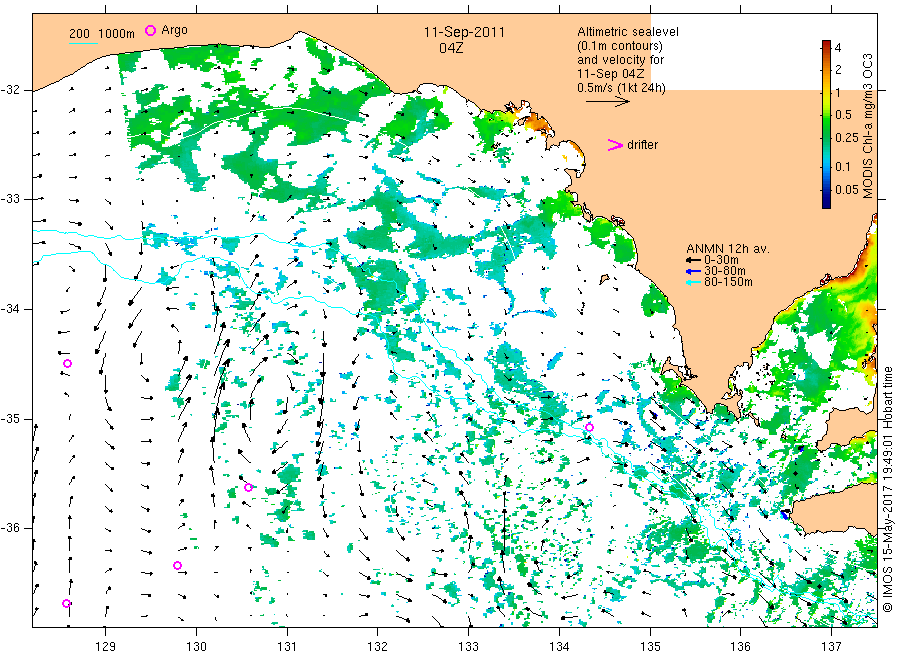Click the '80-150m' depth label
This screenshot has width=900, height=660.
click(x=728, y=282)
